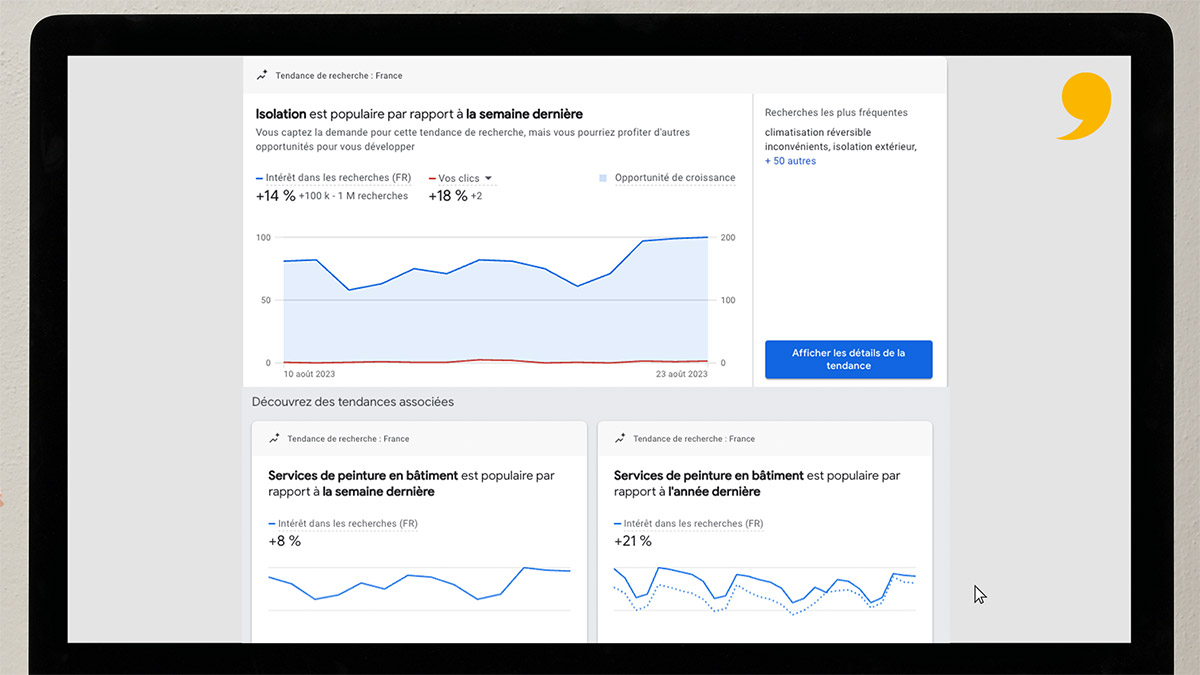Click the trend icon in the 'l'année dernière' painting card
This screenshot has height=675, width=1200.
coord(620,439)
